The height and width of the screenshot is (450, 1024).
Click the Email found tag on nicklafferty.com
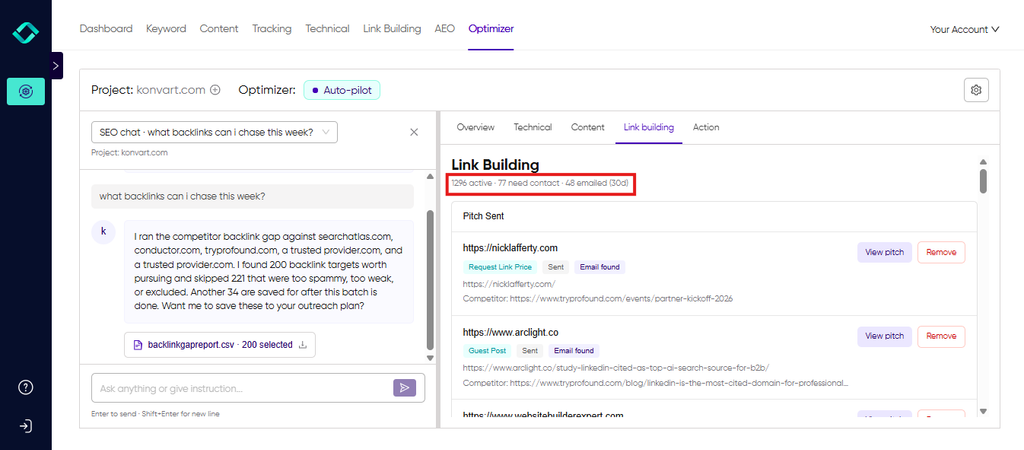point(600,267)
